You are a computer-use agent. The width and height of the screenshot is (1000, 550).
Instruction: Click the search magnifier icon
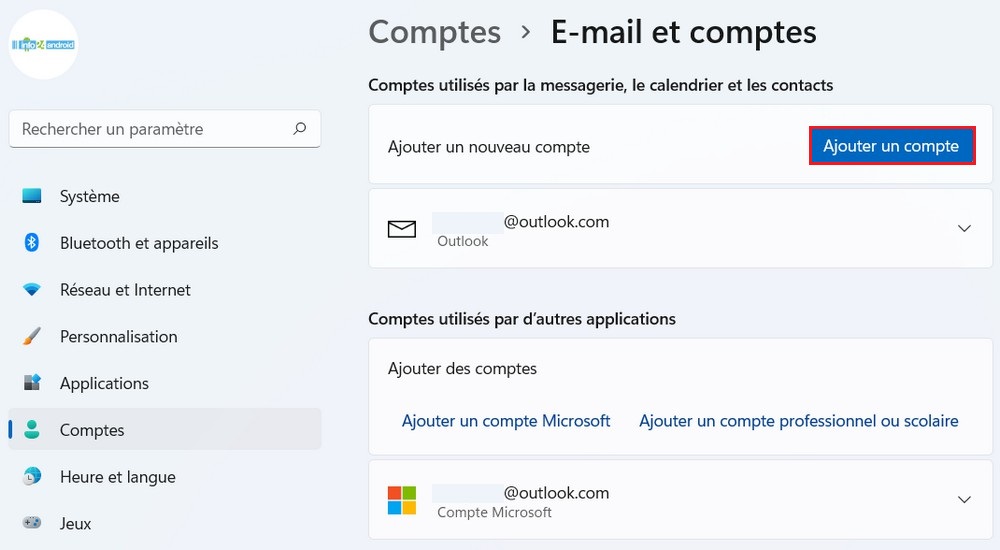[299, 129]
